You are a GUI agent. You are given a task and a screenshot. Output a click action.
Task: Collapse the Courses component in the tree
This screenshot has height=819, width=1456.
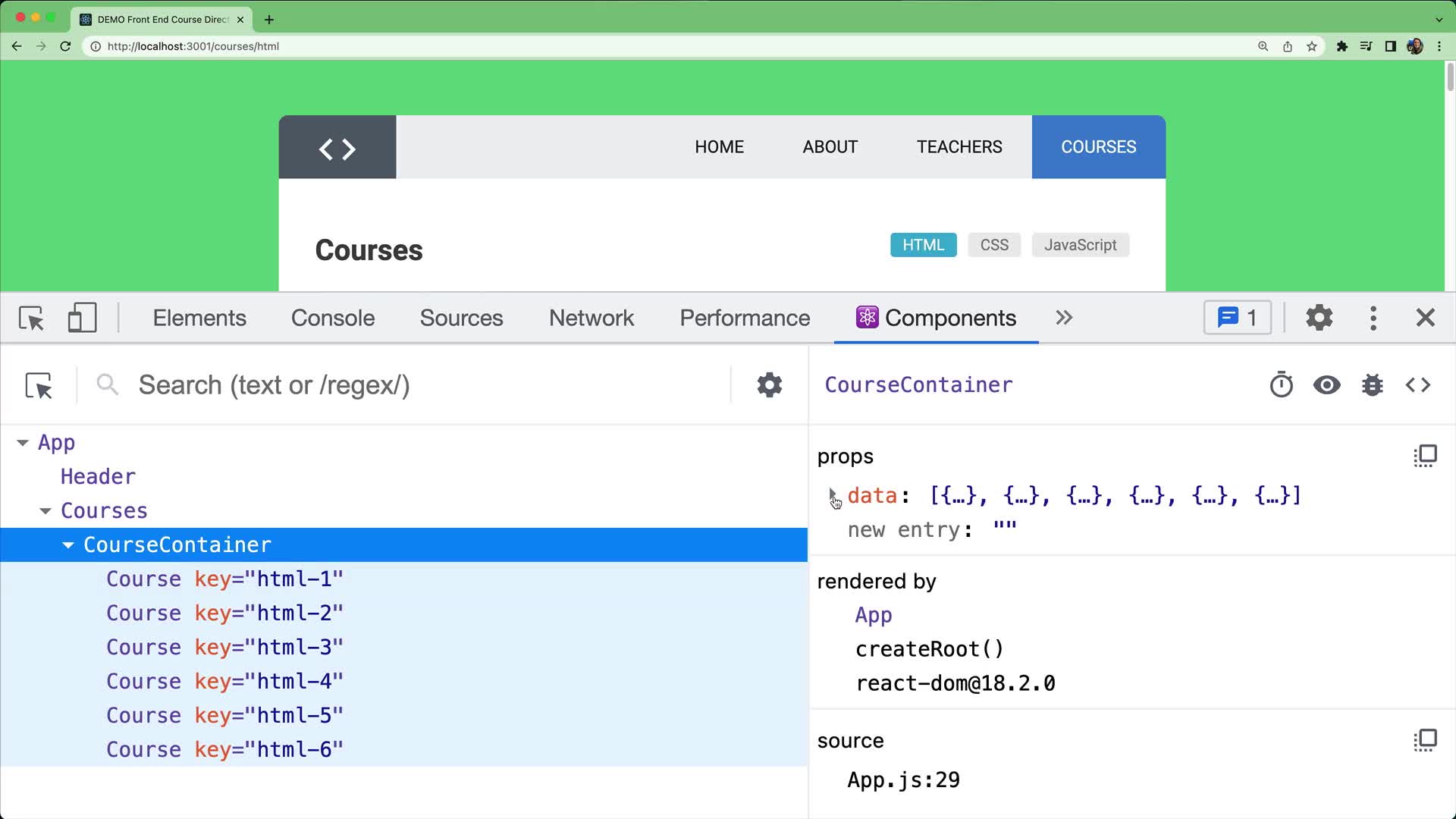click(x=45, y=510)
